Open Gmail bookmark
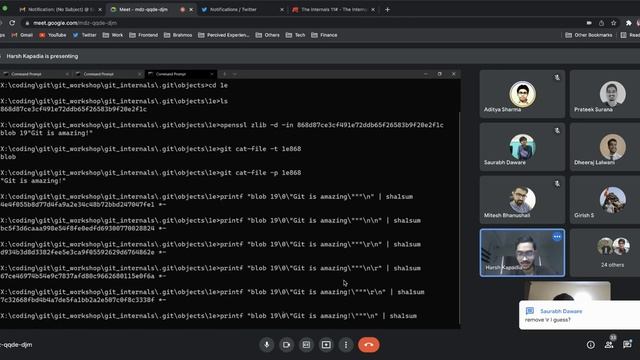Screen dimensions: 640x360 [22, 35]
